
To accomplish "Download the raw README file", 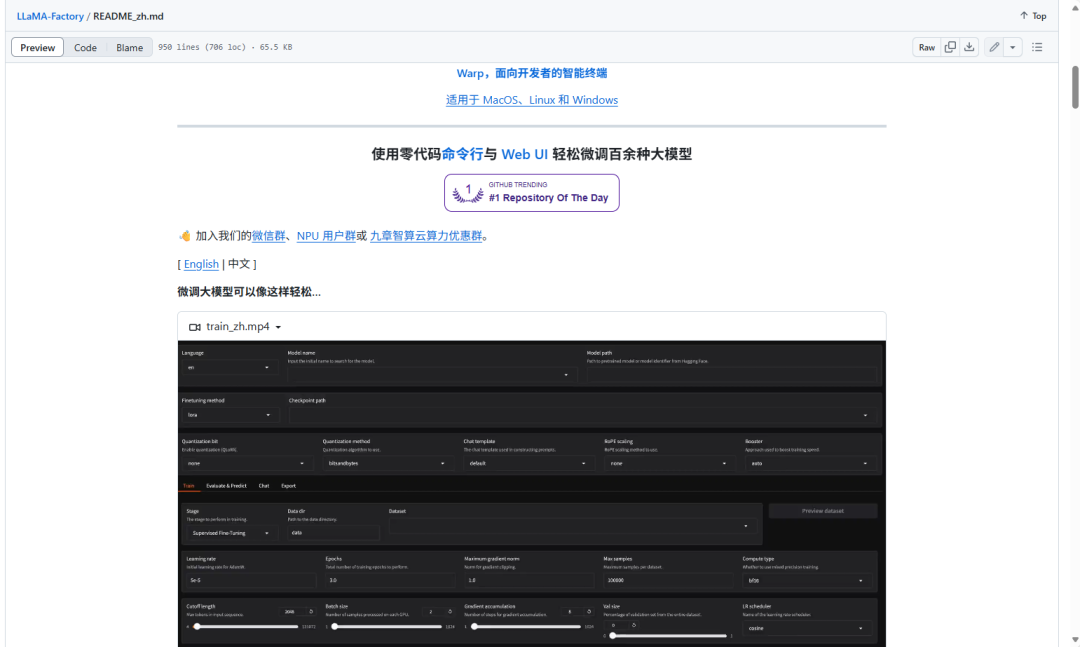I will point(969,47).
